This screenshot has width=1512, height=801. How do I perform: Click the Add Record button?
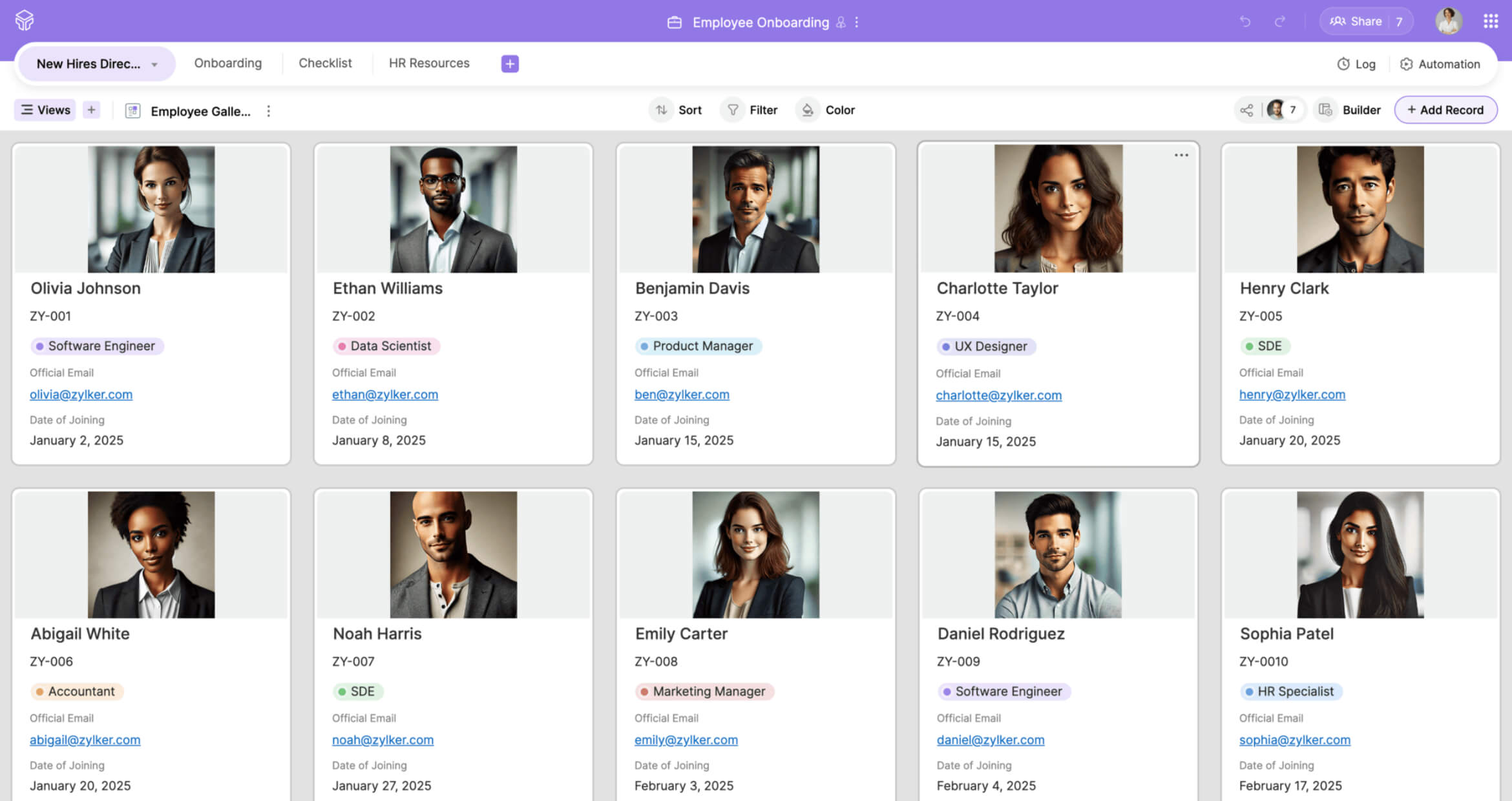[1445, 110]
